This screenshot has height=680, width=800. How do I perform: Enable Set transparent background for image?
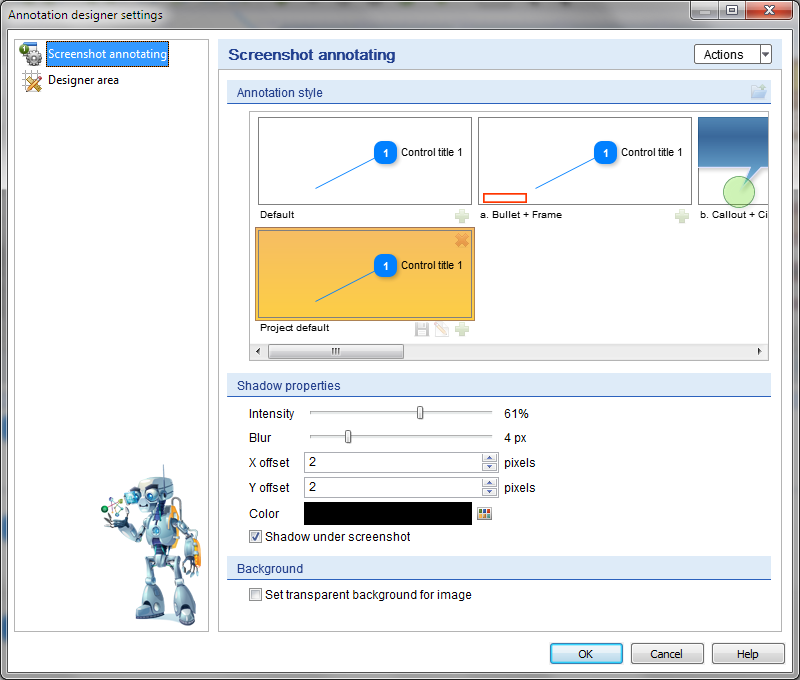tap(255, 595)
